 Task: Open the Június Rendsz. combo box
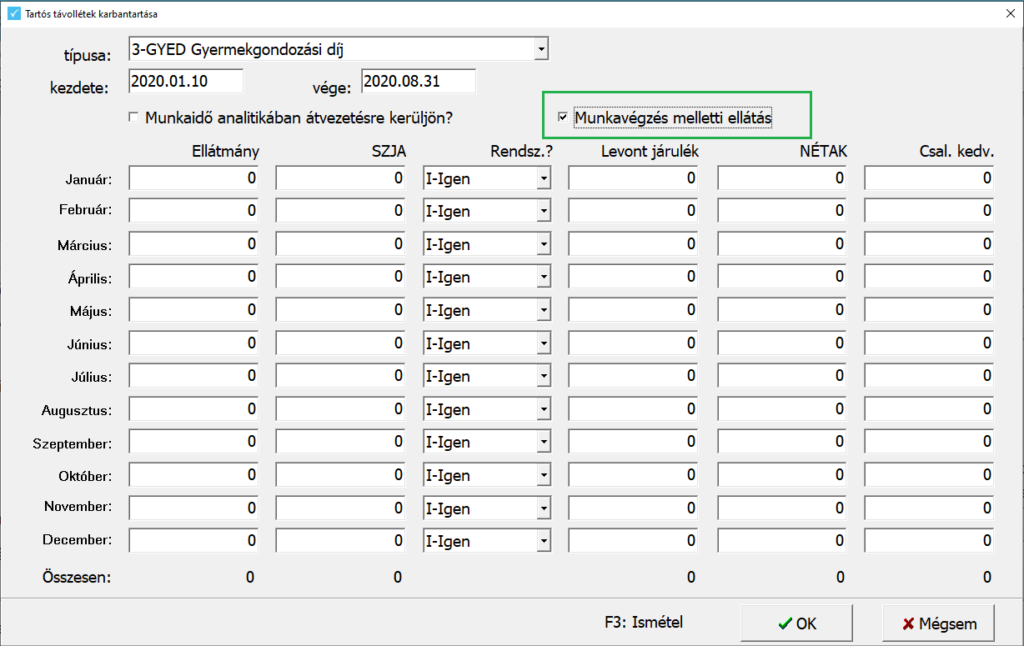[543, 344]
